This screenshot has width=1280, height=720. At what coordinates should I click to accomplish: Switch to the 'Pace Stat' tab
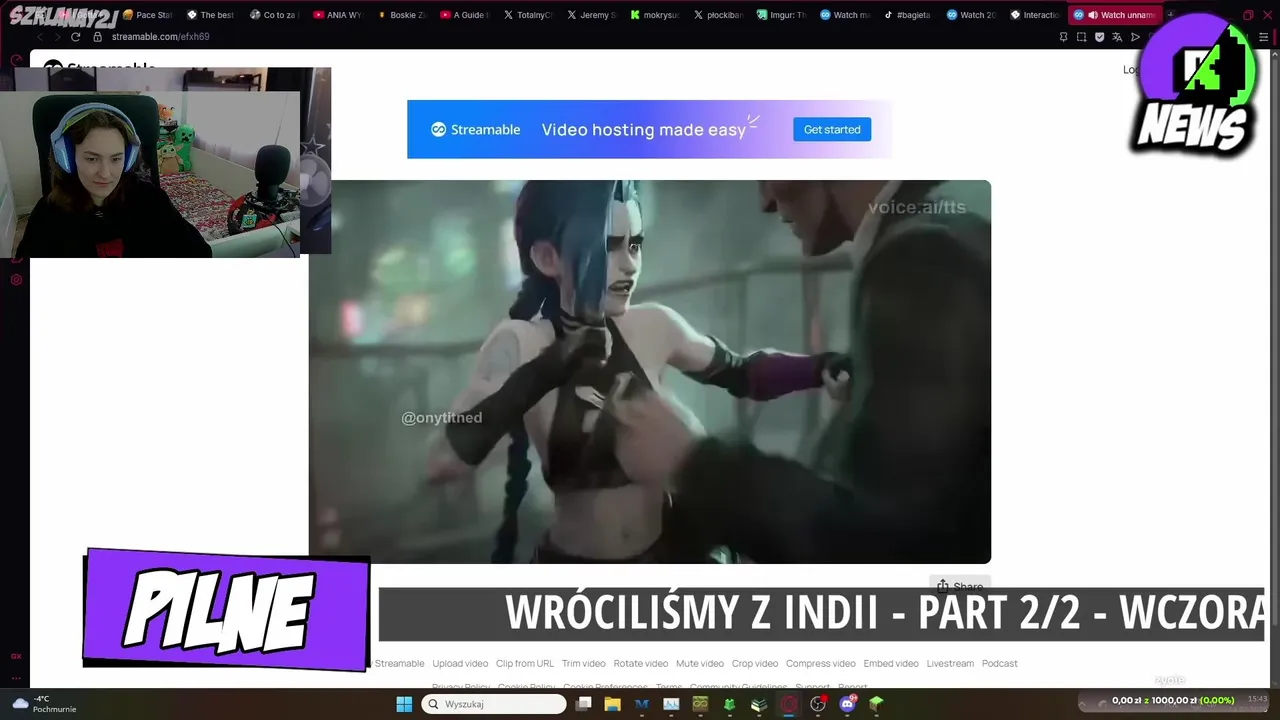[148, 15]
